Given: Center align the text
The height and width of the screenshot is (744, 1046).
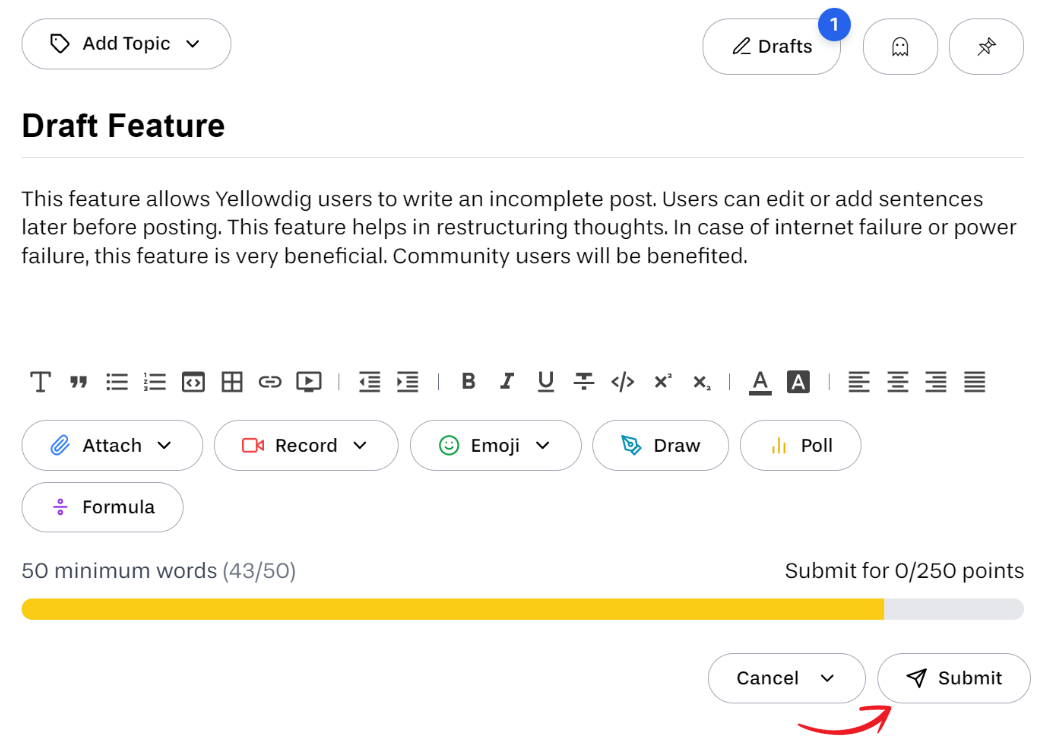Looking at the screenshot, I should click(x=897, y=382).
